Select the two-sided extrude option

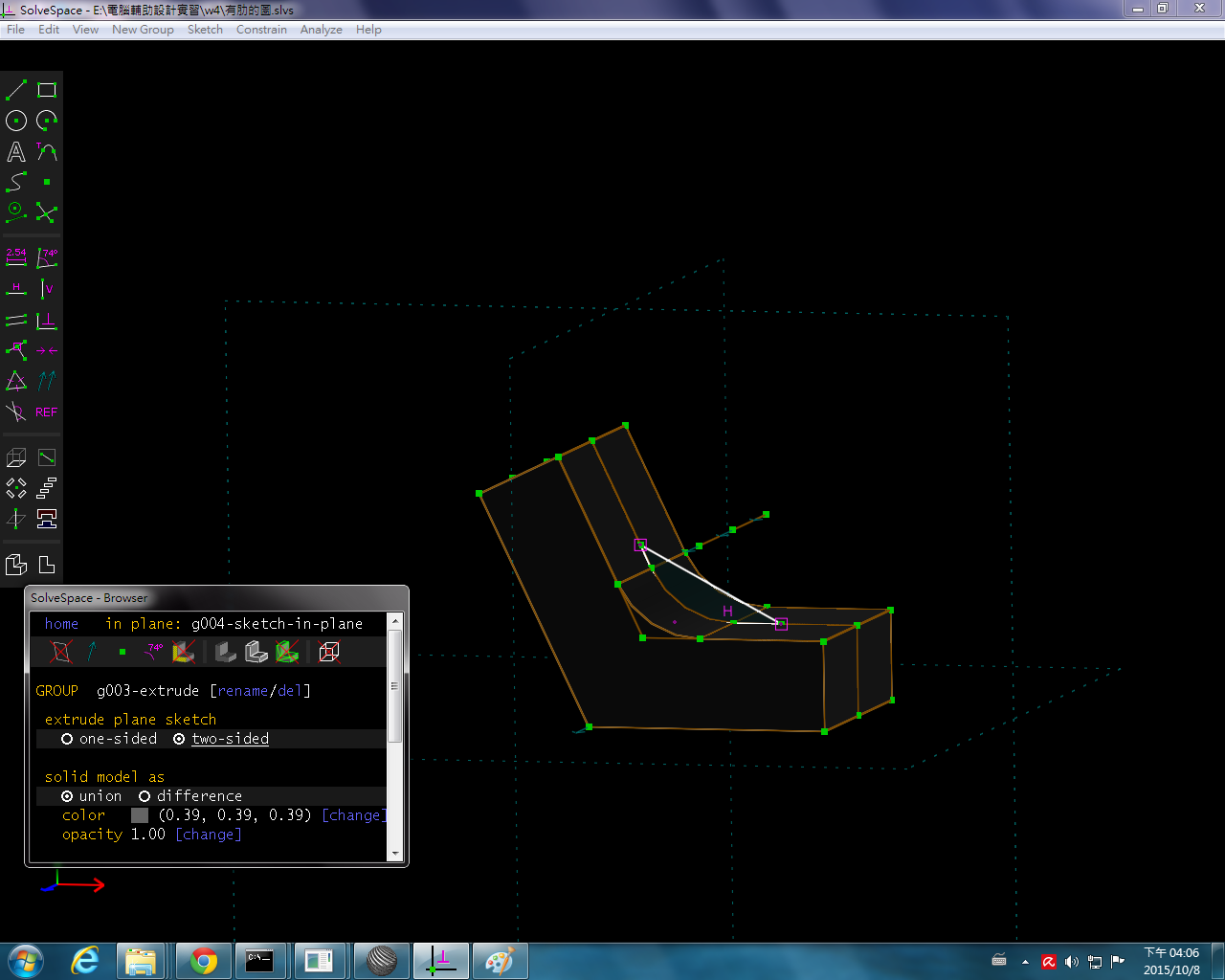point(221,739)
